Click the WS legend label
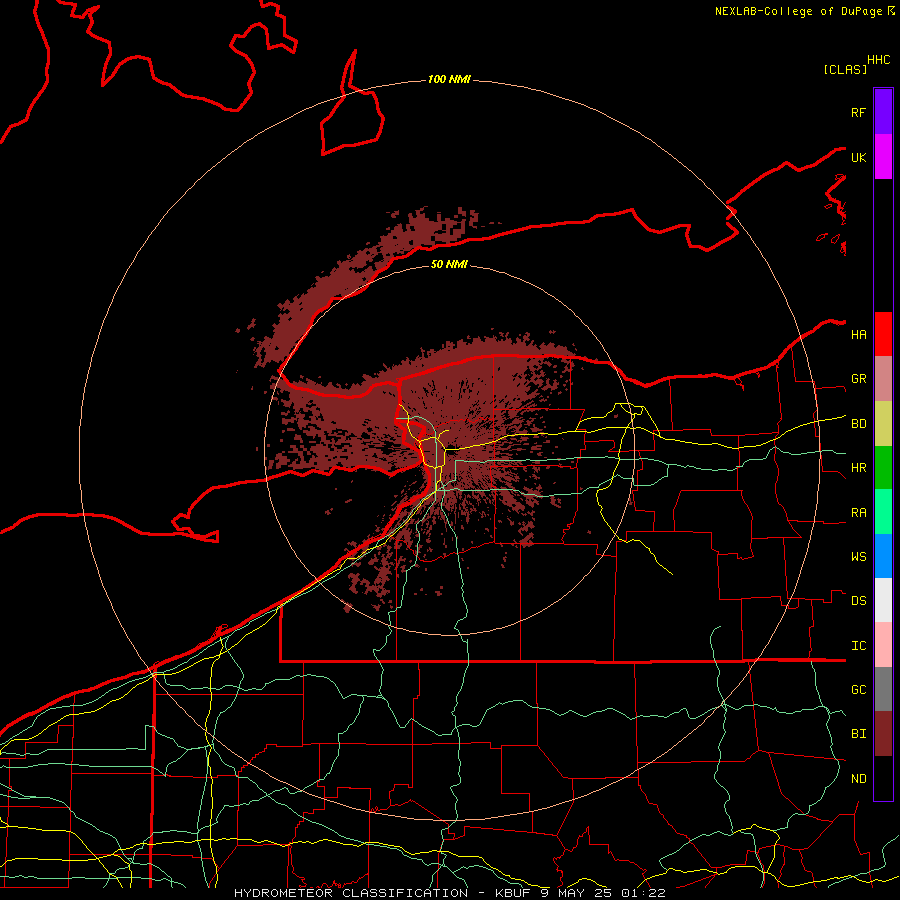This screenshot has height=900, width=900. click(x=859, y=557)
